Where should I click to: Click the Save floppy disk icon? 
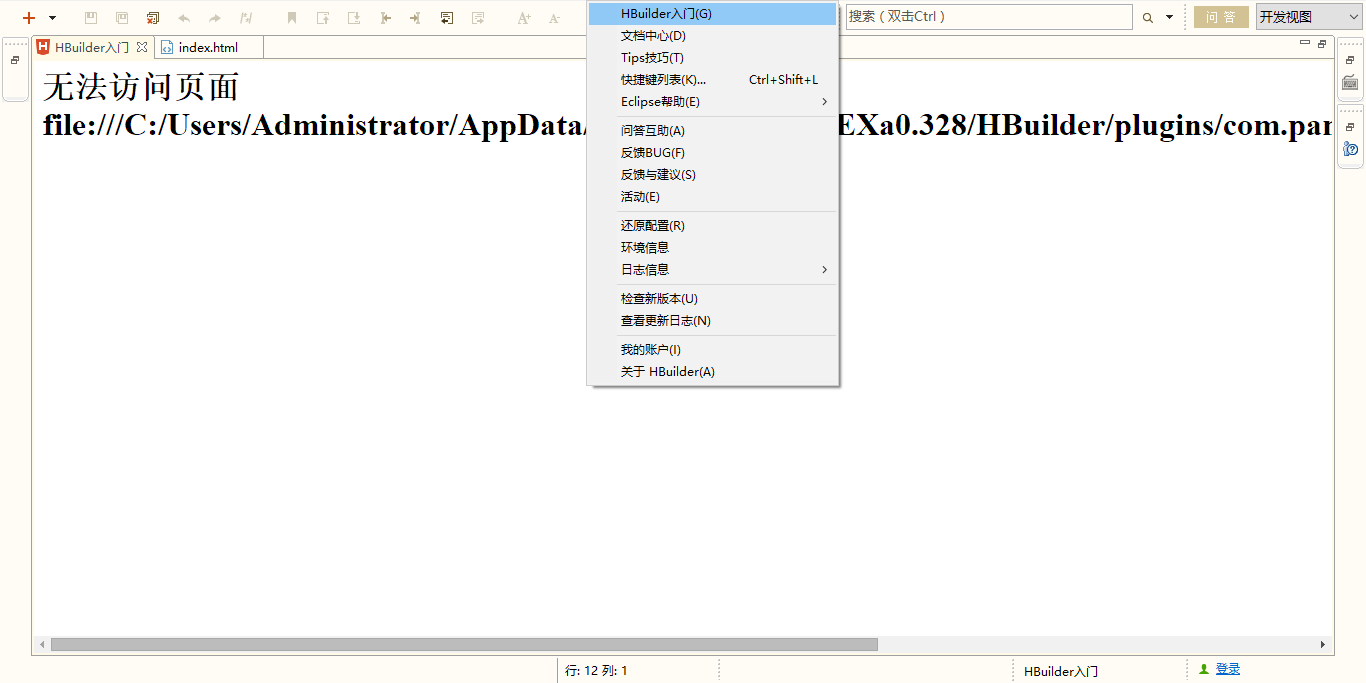coord(91,18)
